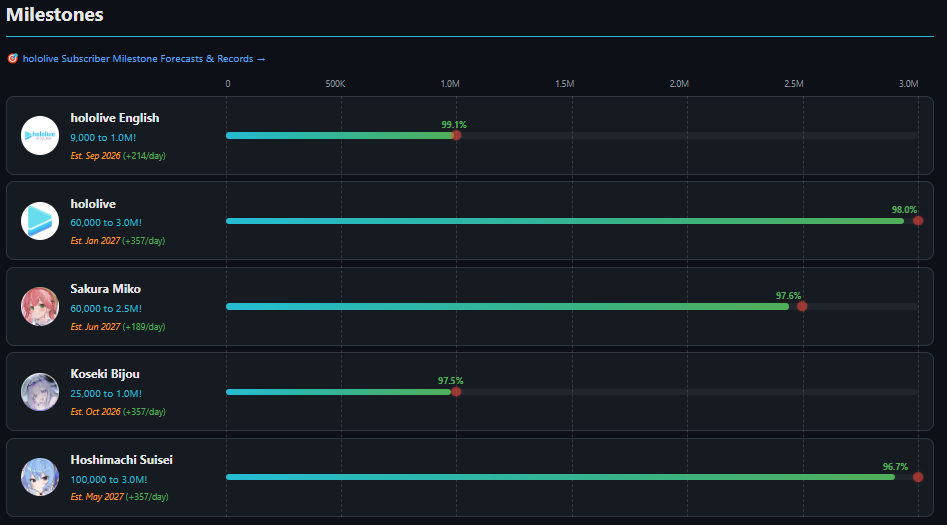Image resolution: width=947 pixels, height=525 pixels.
Task: Click the hololive channel play-logo avatar
Action: tap(40, 221)
